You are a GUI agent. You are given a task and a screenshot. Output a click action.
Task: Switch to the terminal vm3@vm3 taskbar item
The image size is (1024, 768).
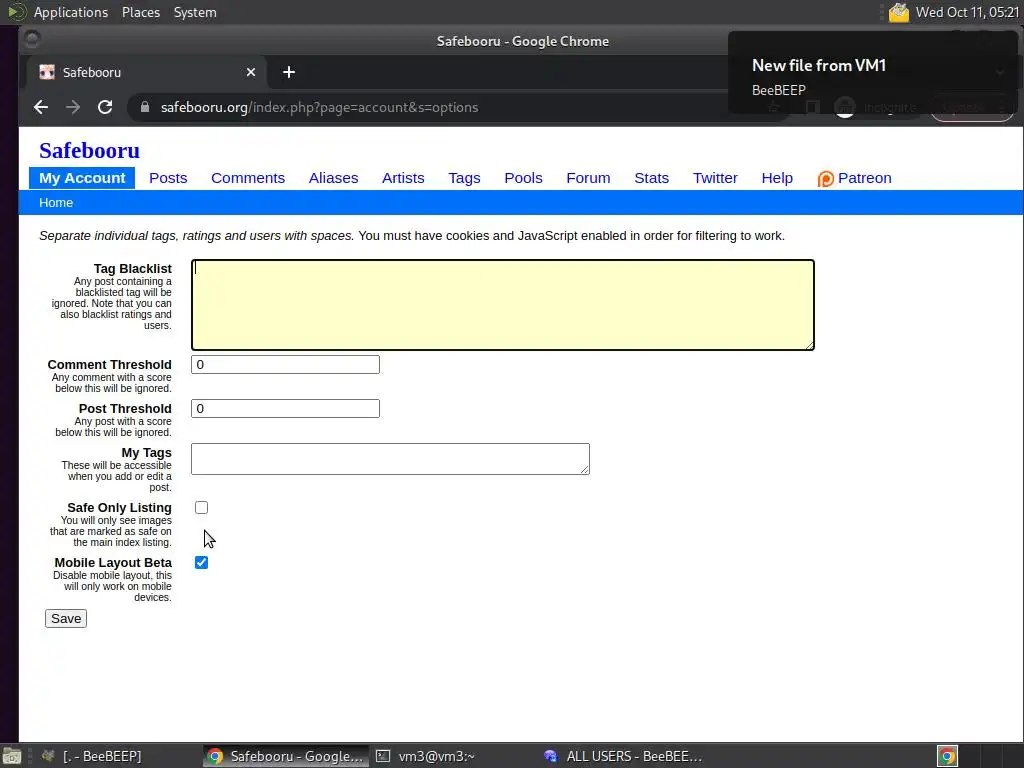point(426,756)
